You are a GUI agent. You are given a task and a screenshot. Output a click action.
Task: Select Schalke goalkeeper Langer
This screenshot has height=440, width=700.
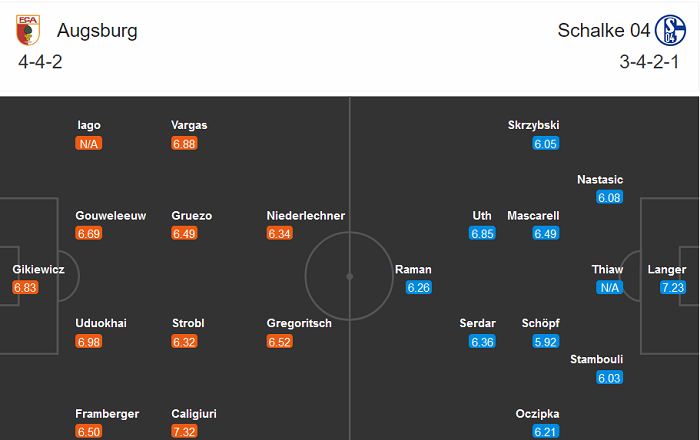pyautogui.click(x=666, y=270)
